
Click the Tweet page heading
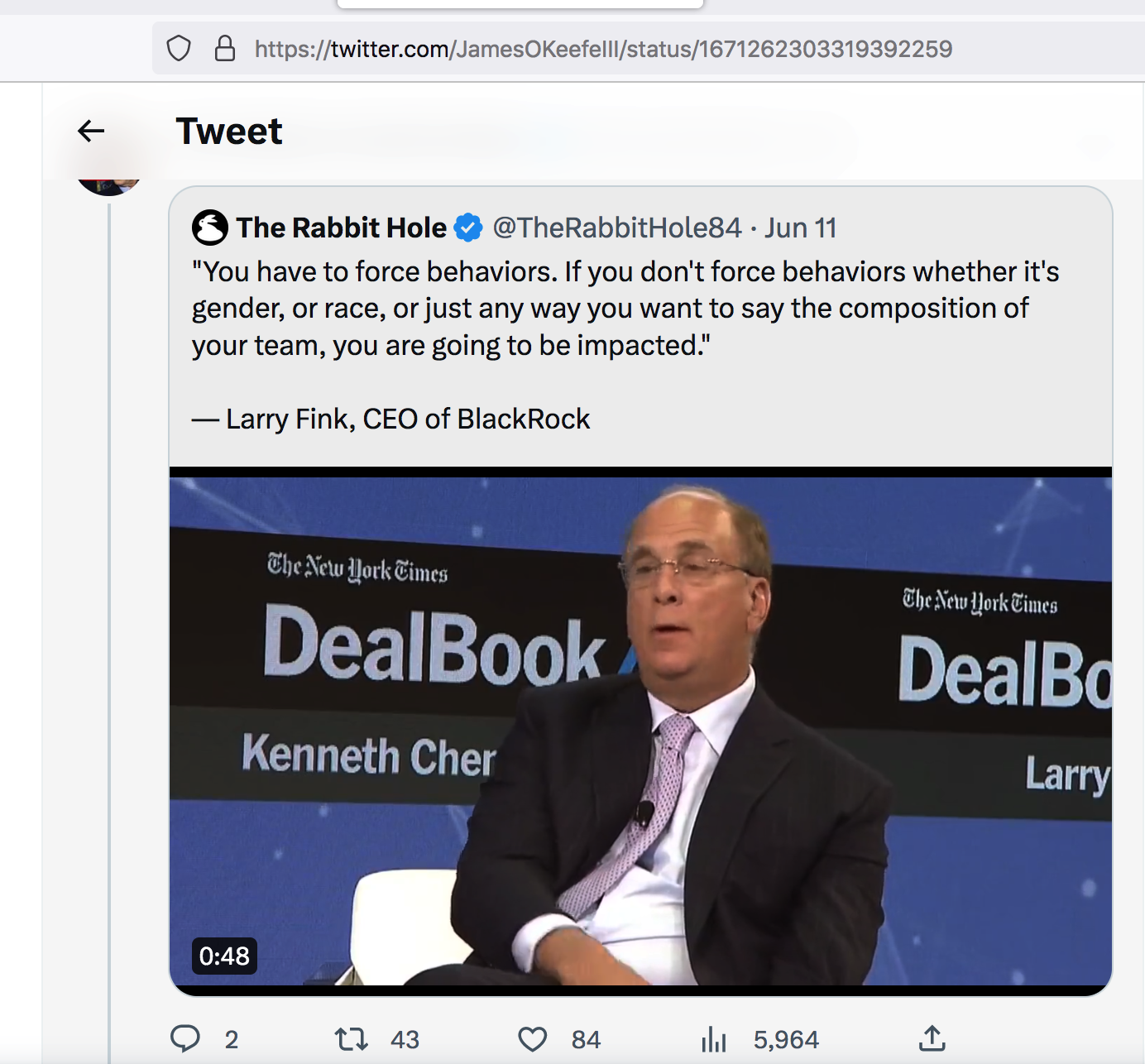click(x=229, y=131)
